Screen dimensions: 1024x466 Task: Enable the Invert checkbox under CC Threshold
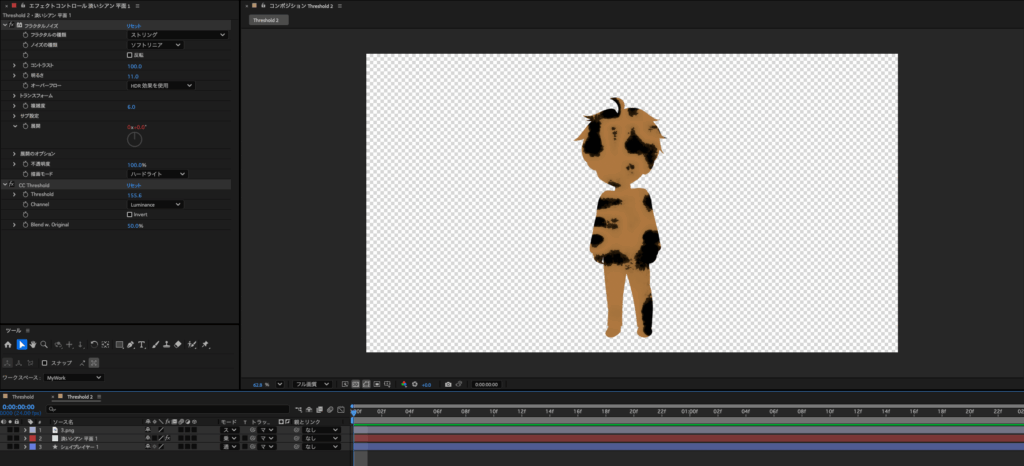129,214
